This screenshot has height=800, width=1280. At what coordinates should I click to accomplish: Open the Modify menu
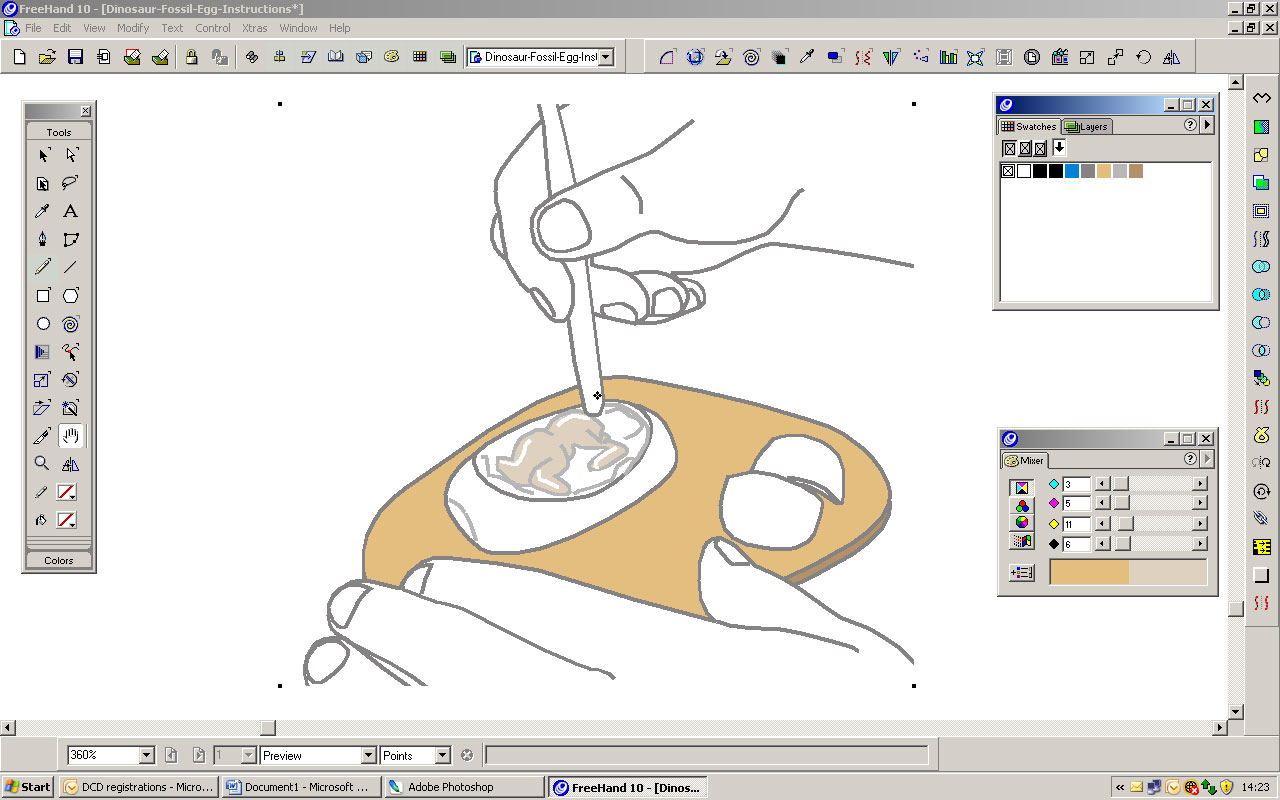[x=133, y=28]
